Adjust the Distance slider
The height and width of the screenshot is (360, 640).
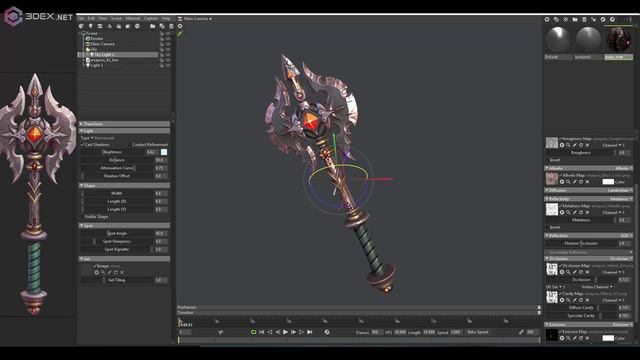[x=116, y=160]
